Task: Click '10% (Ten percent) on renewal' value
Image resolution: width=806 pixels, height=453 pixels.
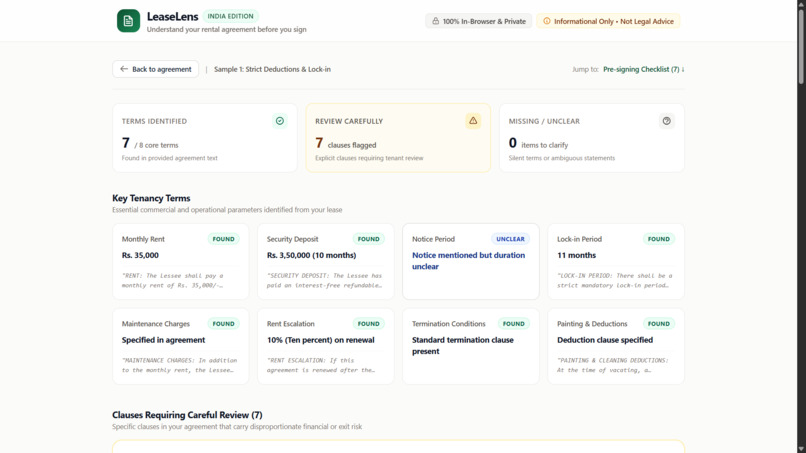Action: point(320,340)
